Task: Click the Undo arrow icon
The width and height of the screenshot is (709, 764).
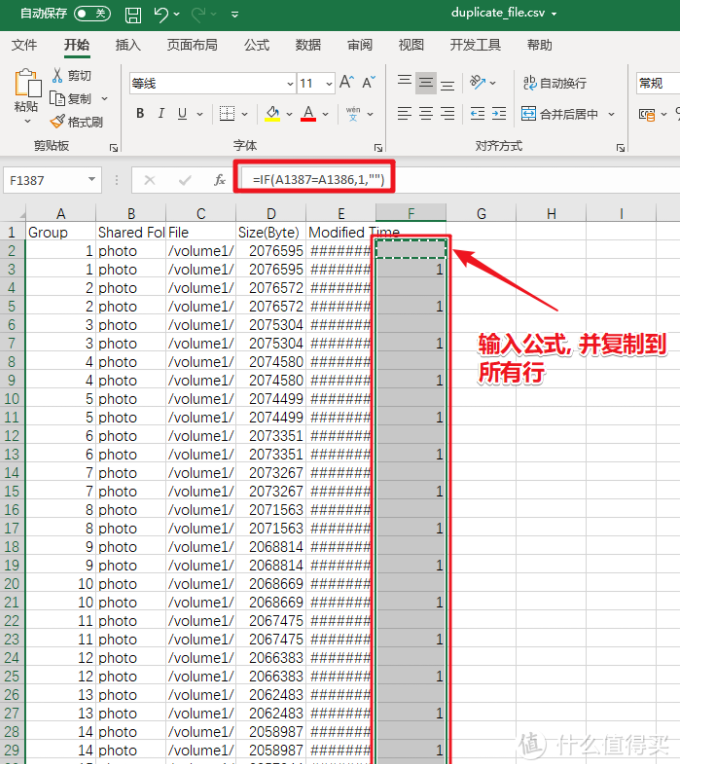Action: [x=162, y=15]
